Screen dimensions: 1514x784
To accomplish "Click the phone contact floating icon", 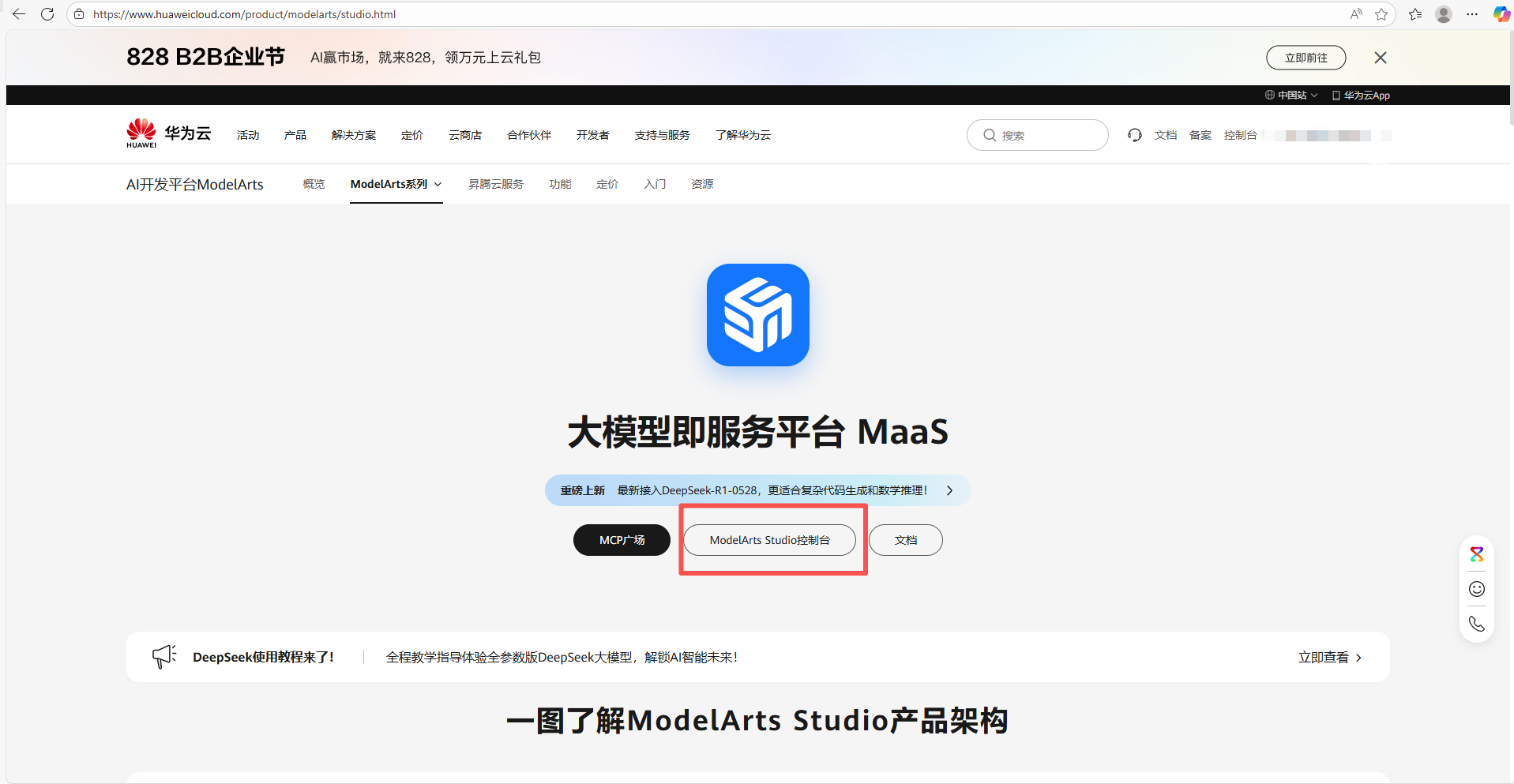I will click(x=1477, y=624).
